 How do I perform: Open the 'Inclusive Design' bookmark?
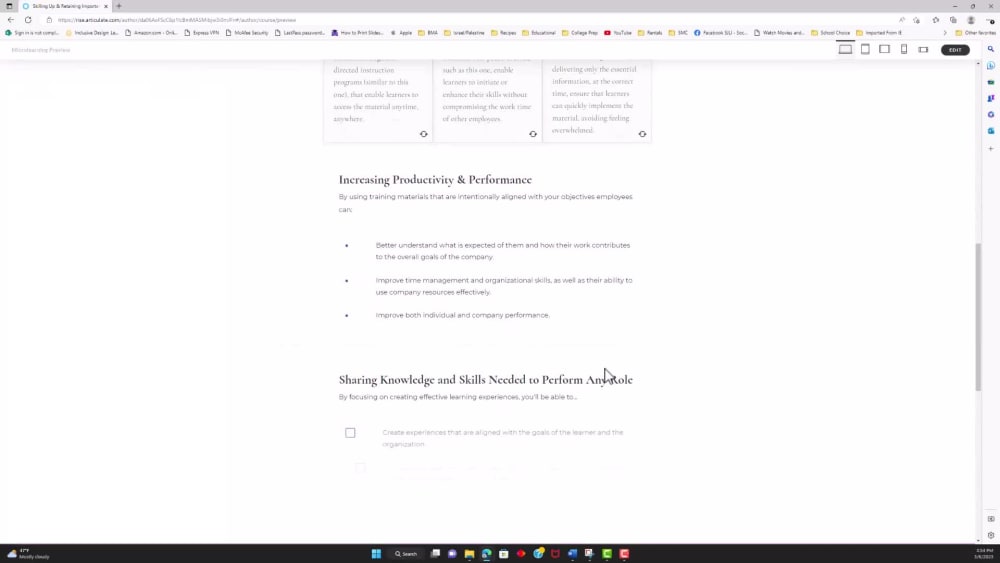click(92, 33)
